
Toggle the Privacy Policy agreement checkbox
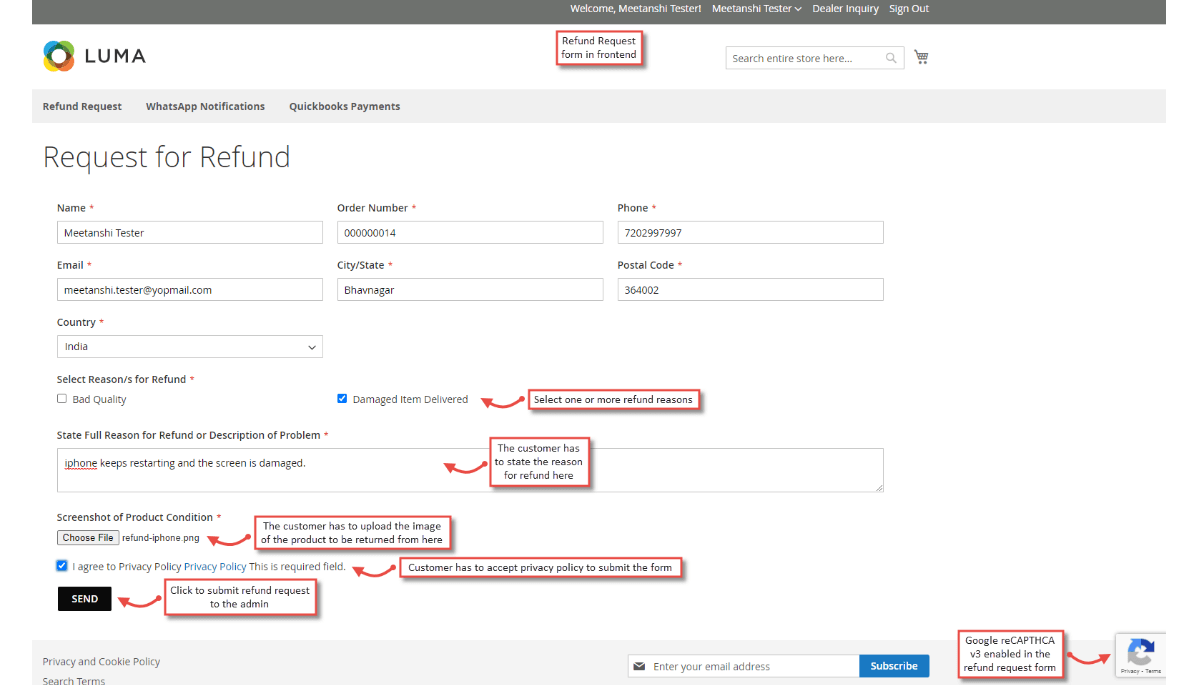pyautogui.click(x=63, y=566)
